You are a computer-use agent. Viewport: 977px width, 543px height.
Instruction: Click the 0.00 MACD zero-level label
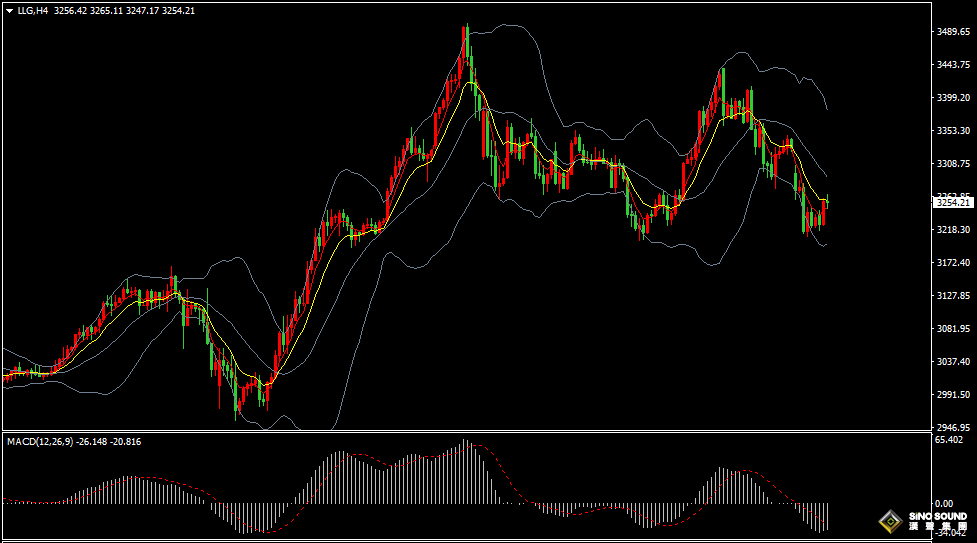coord(944,503)
